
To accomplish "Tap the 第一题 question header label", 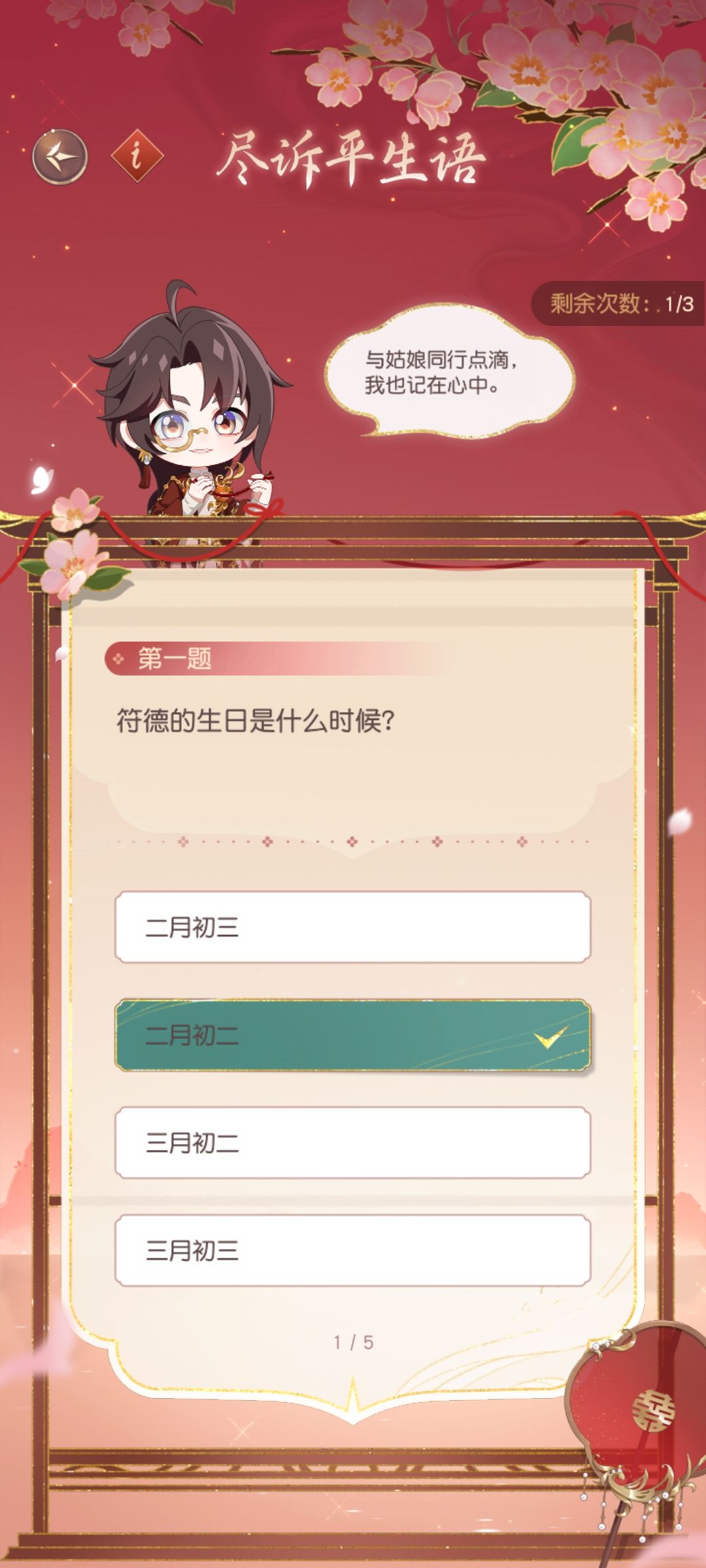I will point(175,659).
